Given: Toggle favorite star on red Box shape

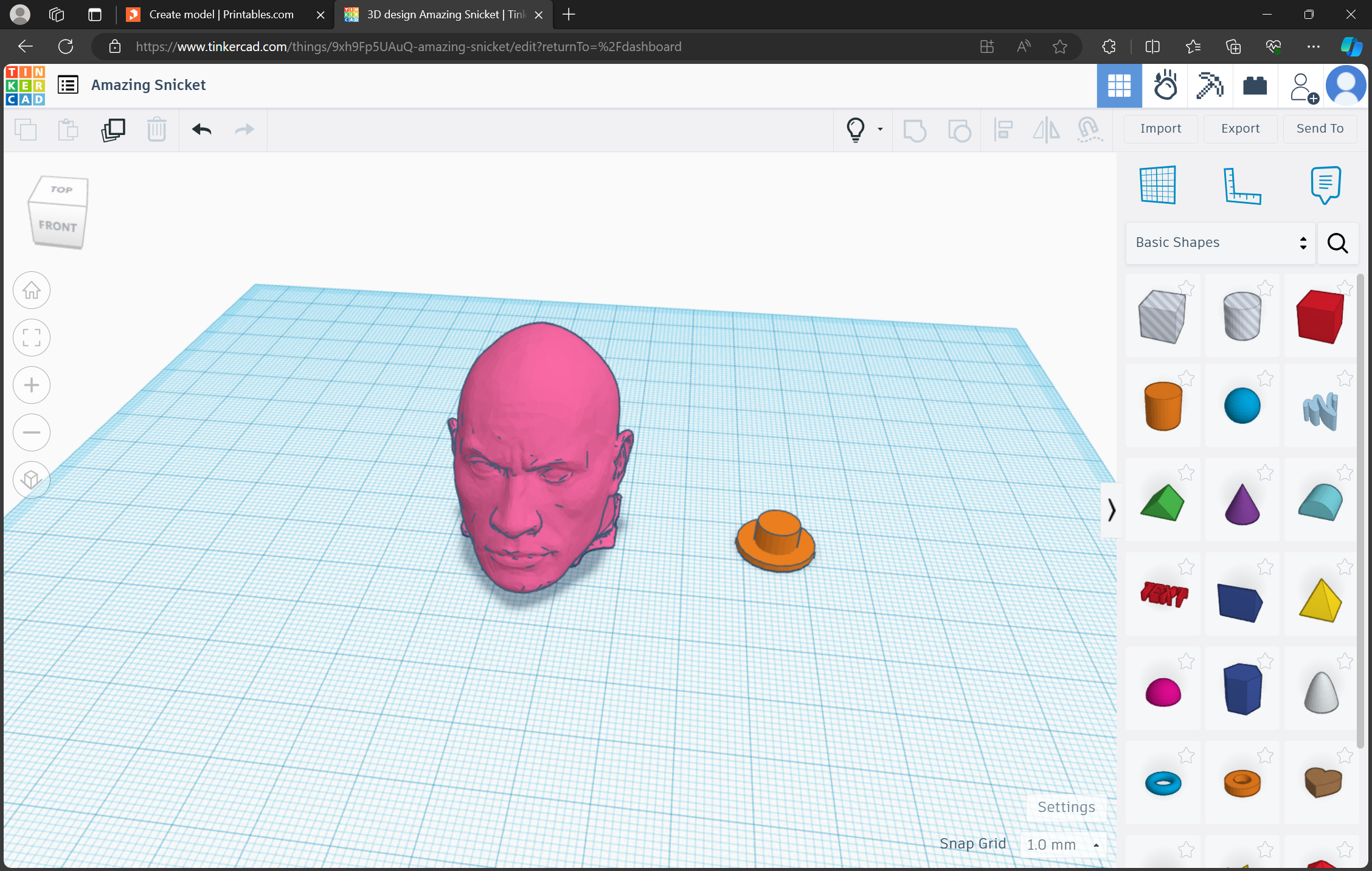Looking at the screenshot, I should (x=1345, y=288).
